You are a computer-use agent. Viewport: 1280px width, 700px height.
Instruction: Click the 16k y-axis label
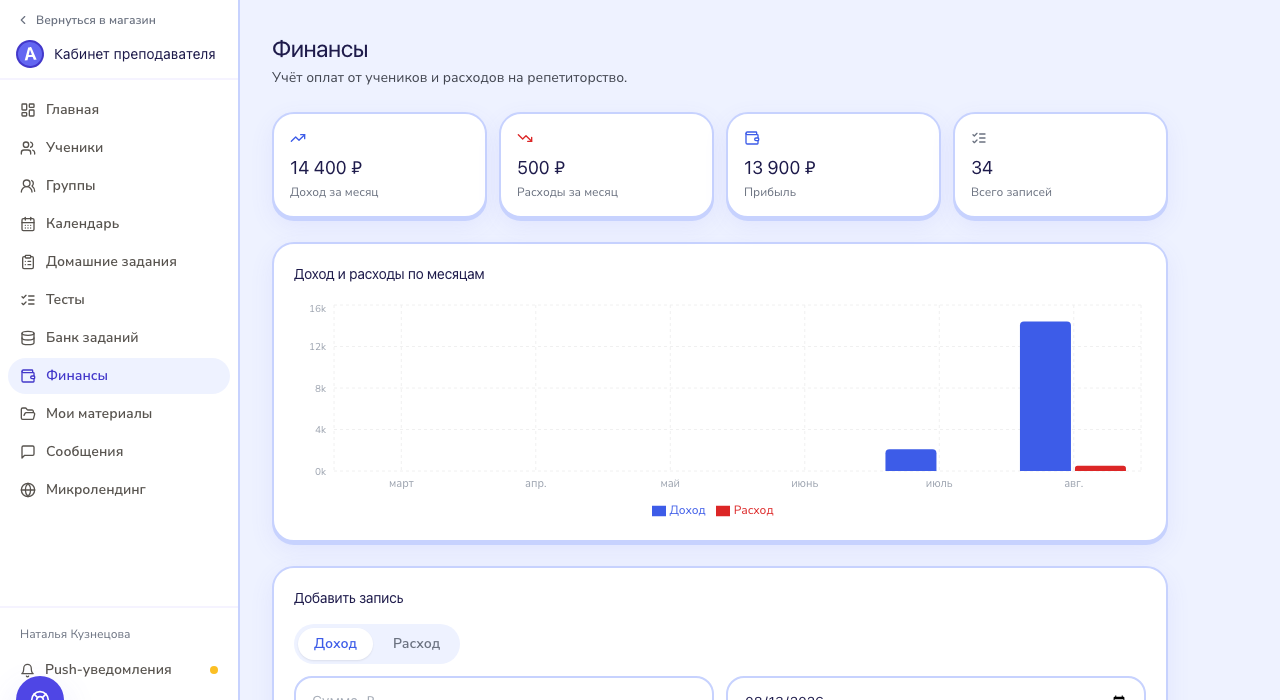click(318, 309)
